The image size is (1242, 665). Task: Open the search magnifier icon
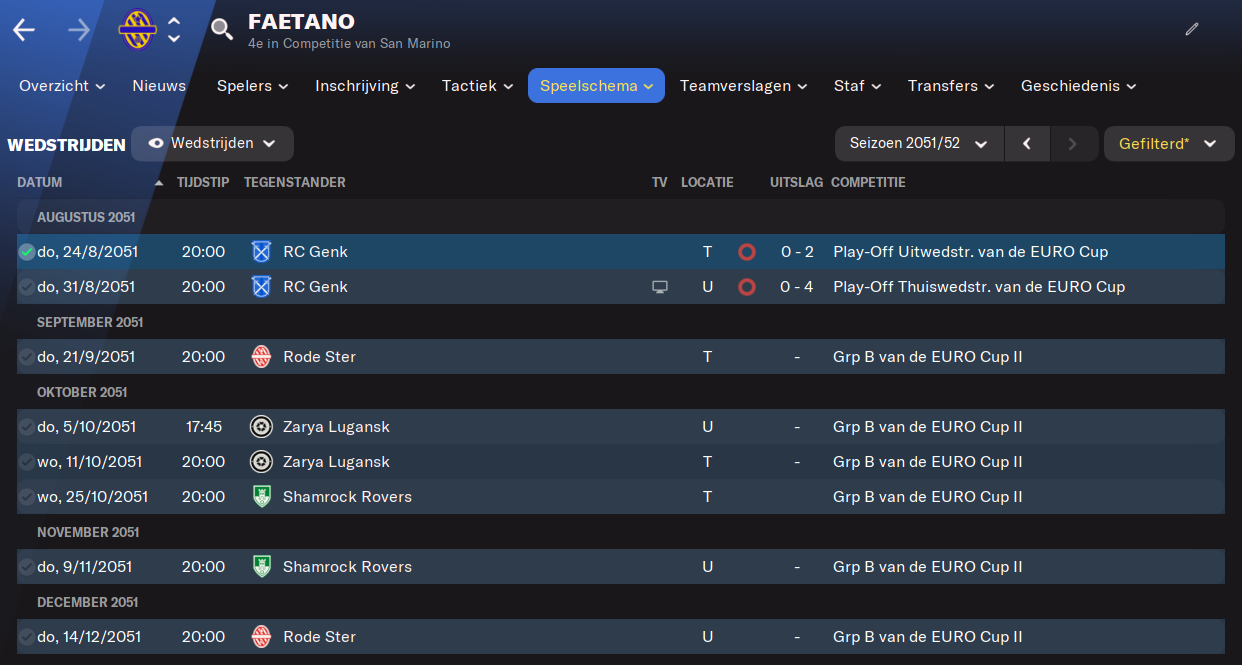click(x=222, y=30)
